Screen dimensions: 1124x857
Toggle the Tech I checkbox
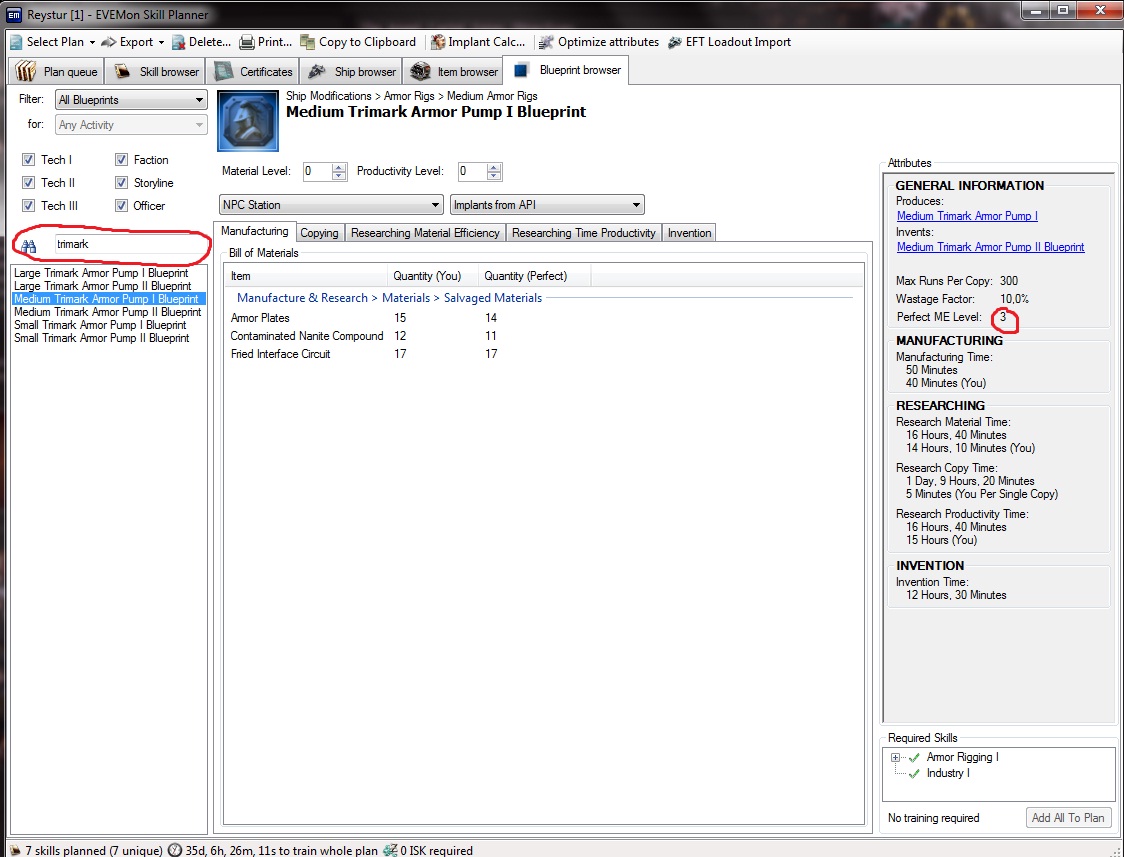tap(28, 160)
